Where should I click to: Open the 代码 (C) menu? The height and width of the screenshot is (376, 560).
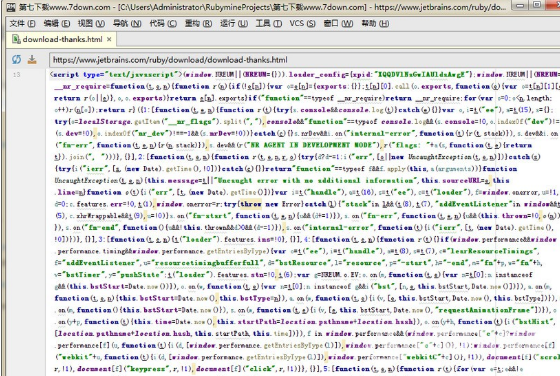pyautogui.click(x=163, y=24)
